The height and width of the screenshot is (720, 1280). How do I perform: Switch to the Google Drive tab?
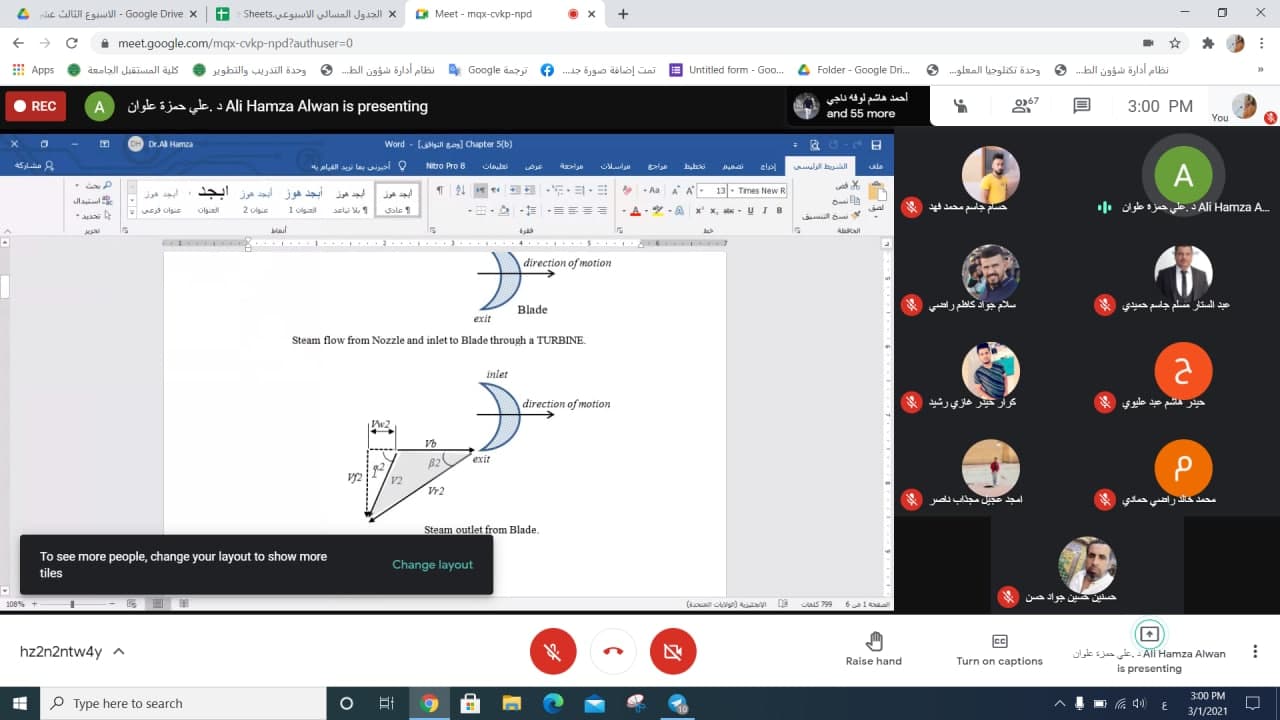(104, 14)
